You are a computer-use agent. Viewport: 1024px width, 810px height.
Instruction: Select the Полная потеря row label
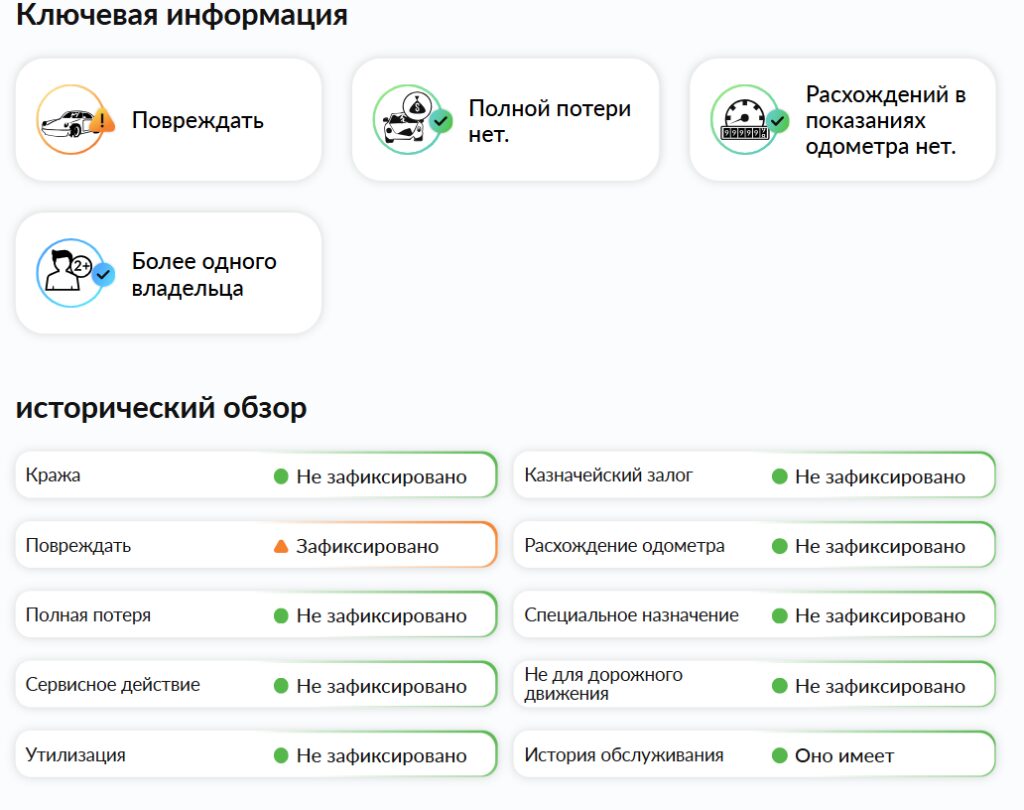(88, 615)
